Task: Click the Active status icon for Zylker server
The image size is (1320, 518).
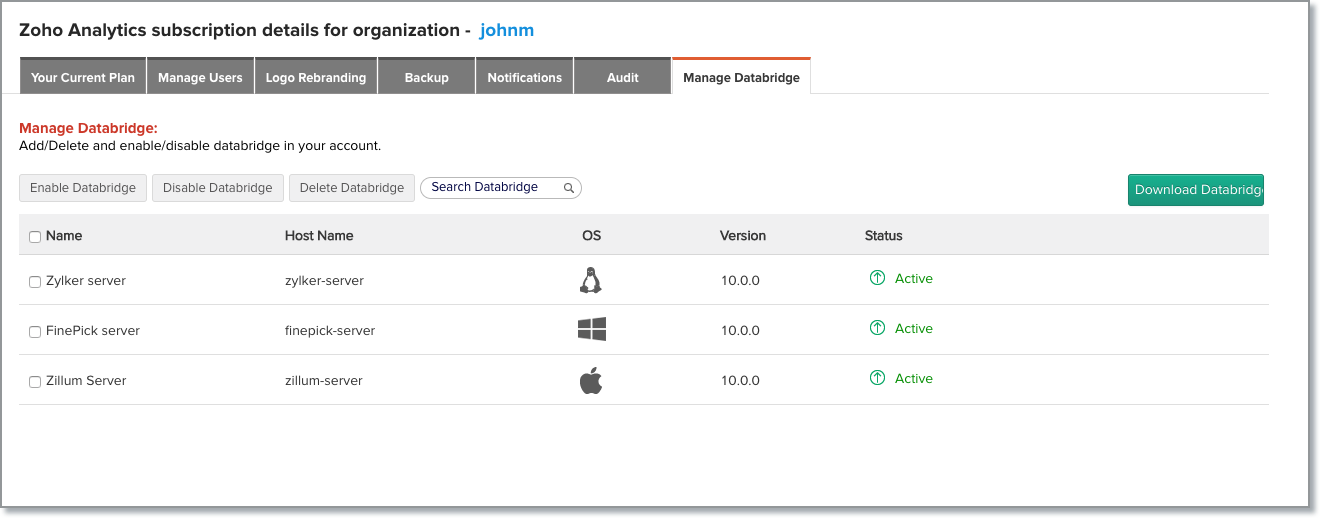Action: [x=877, y=279]
